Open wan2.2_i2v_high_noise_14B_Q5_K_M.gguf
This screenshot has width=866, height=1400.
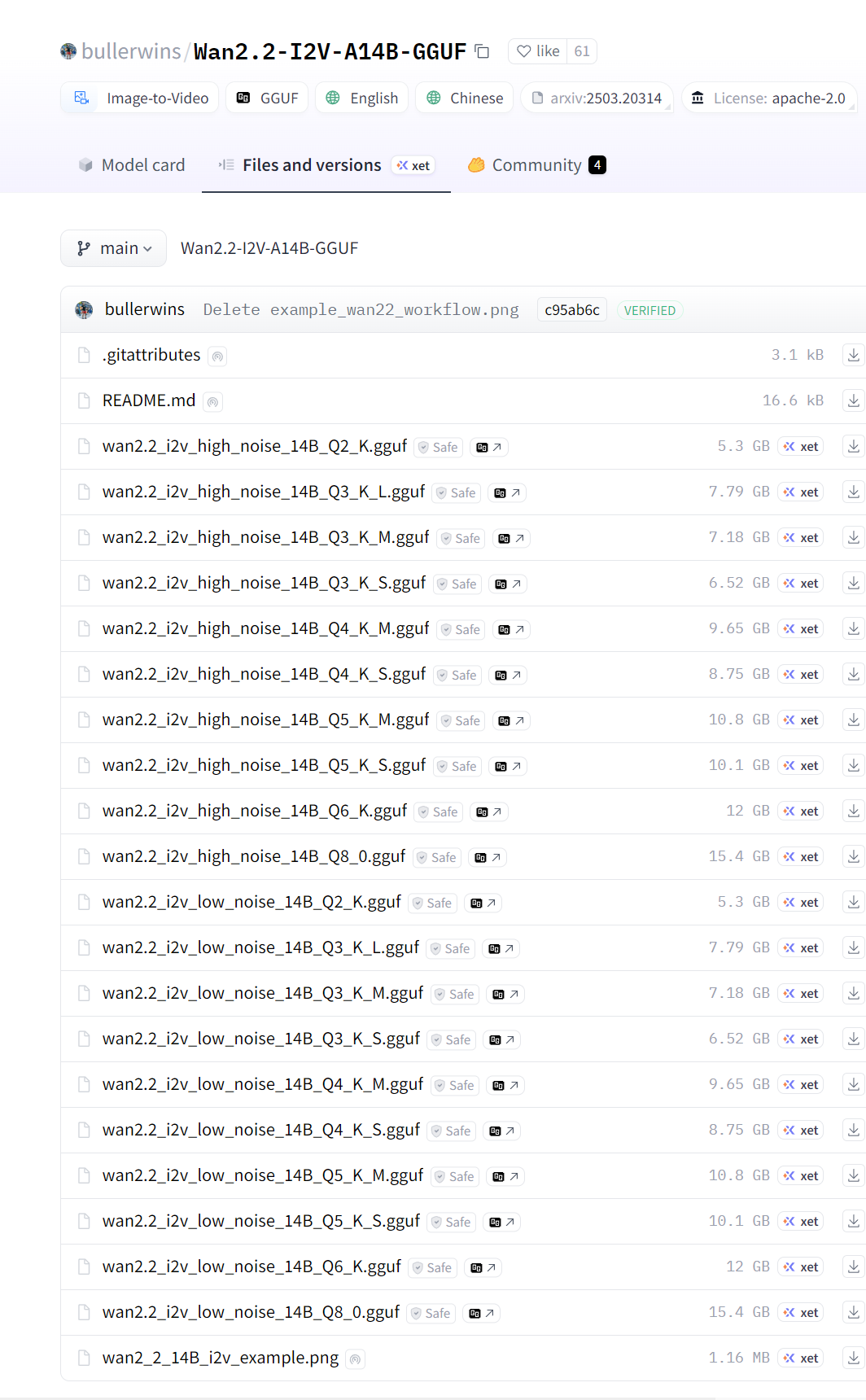pyautogui.click(x=266, y=720)
